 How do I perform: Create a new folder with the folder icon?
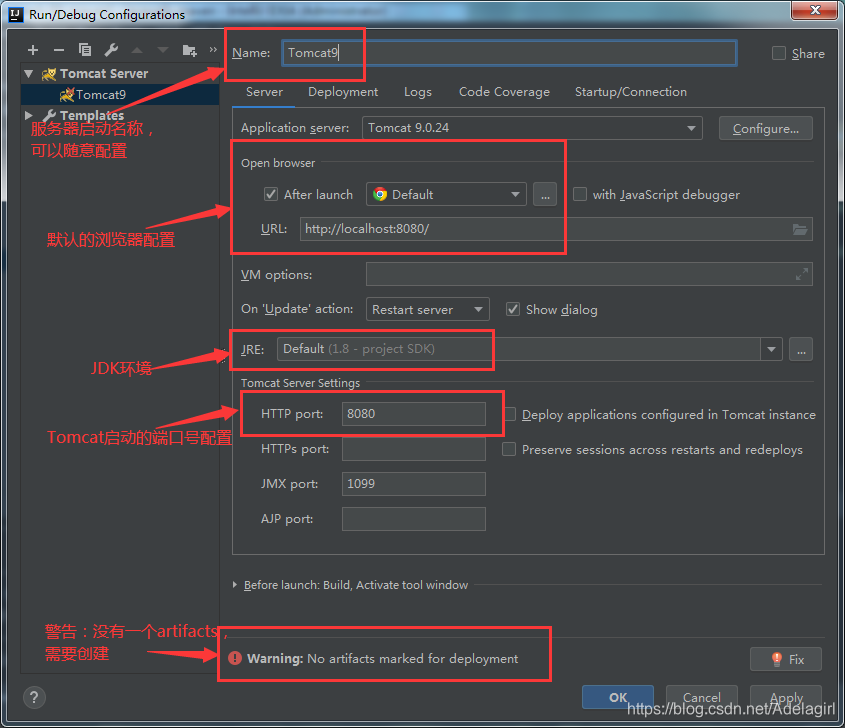click(x=189, y=50)
